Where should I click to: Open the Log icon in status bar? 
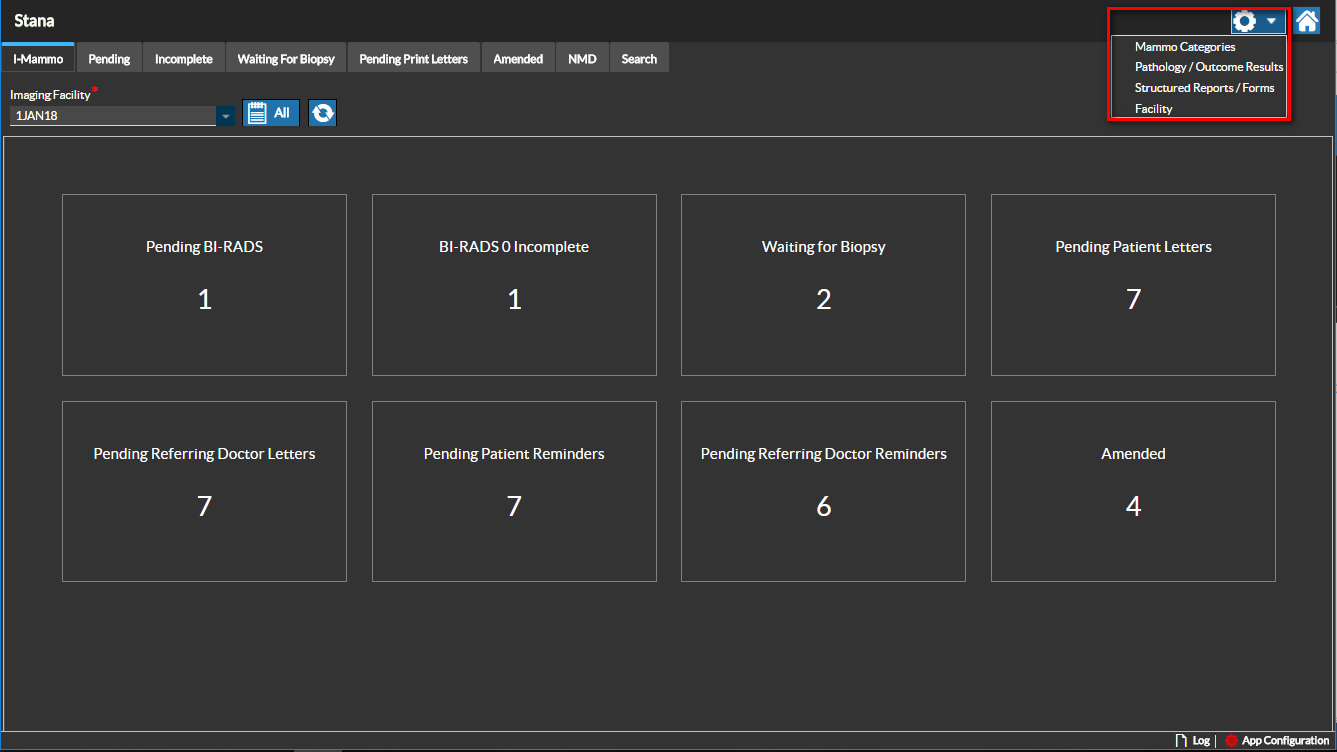point(1192,741)
